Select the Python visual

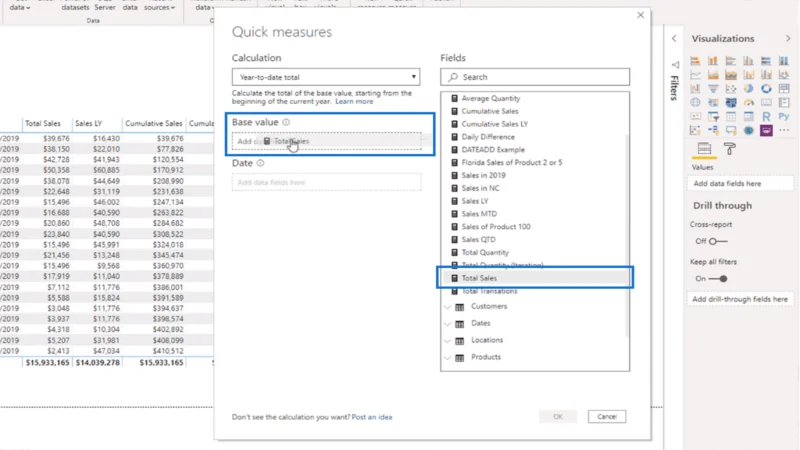784,116
